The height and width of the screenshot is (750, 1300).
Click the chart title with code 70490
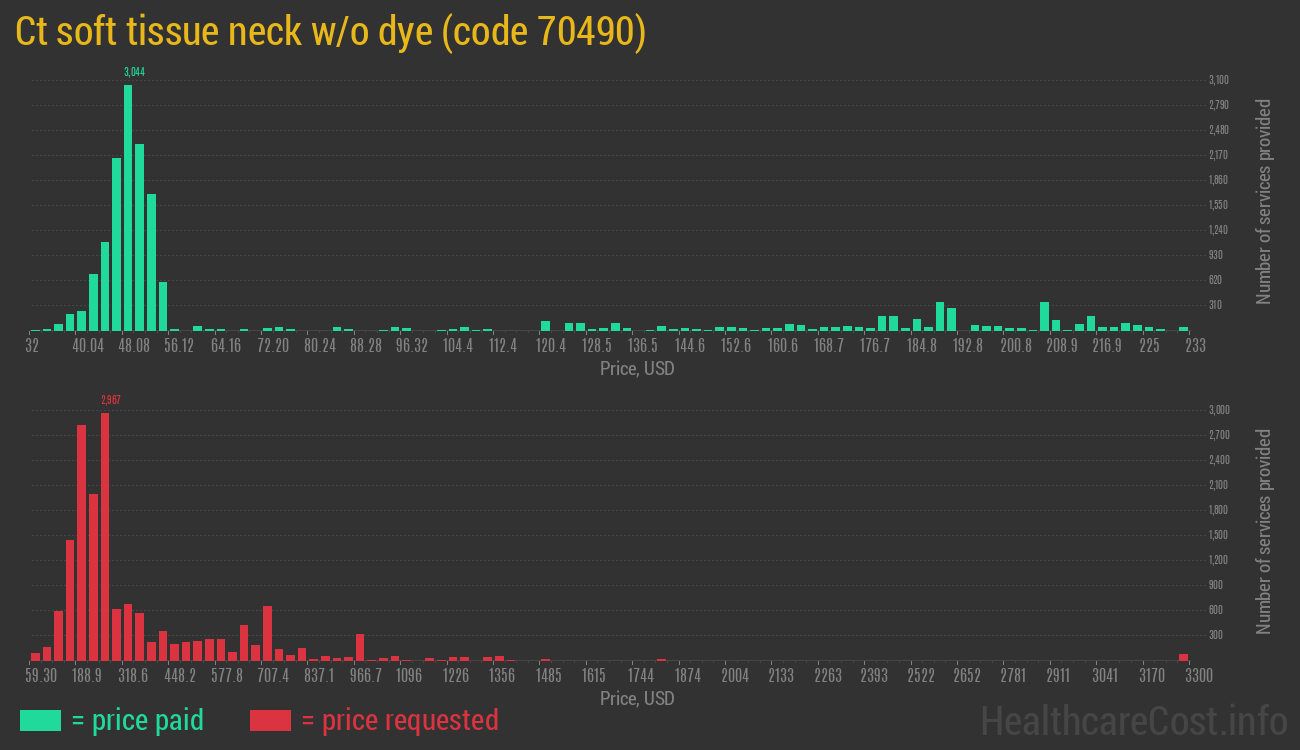[331, 32]
